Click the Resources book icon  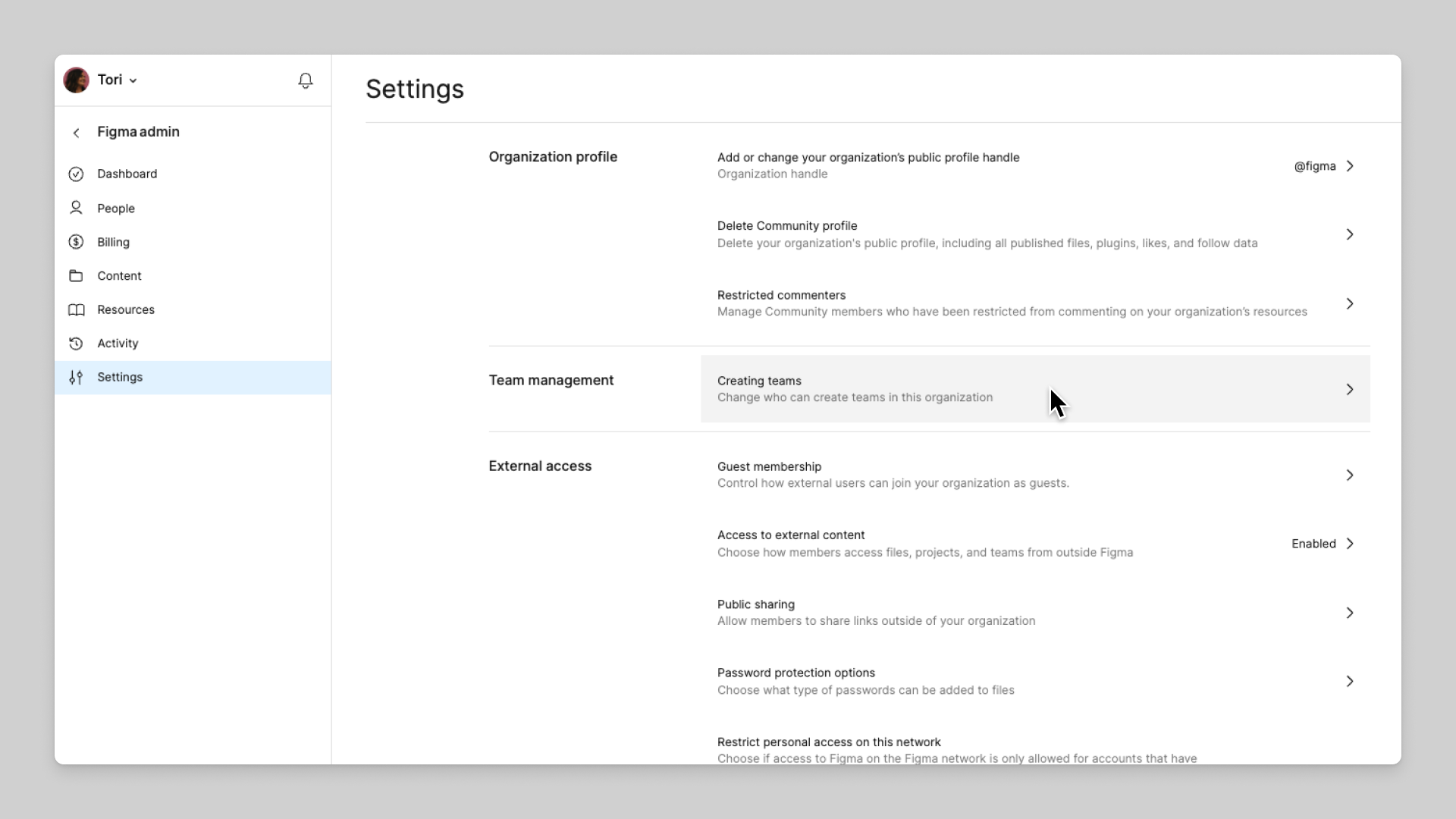pos(76,309)
